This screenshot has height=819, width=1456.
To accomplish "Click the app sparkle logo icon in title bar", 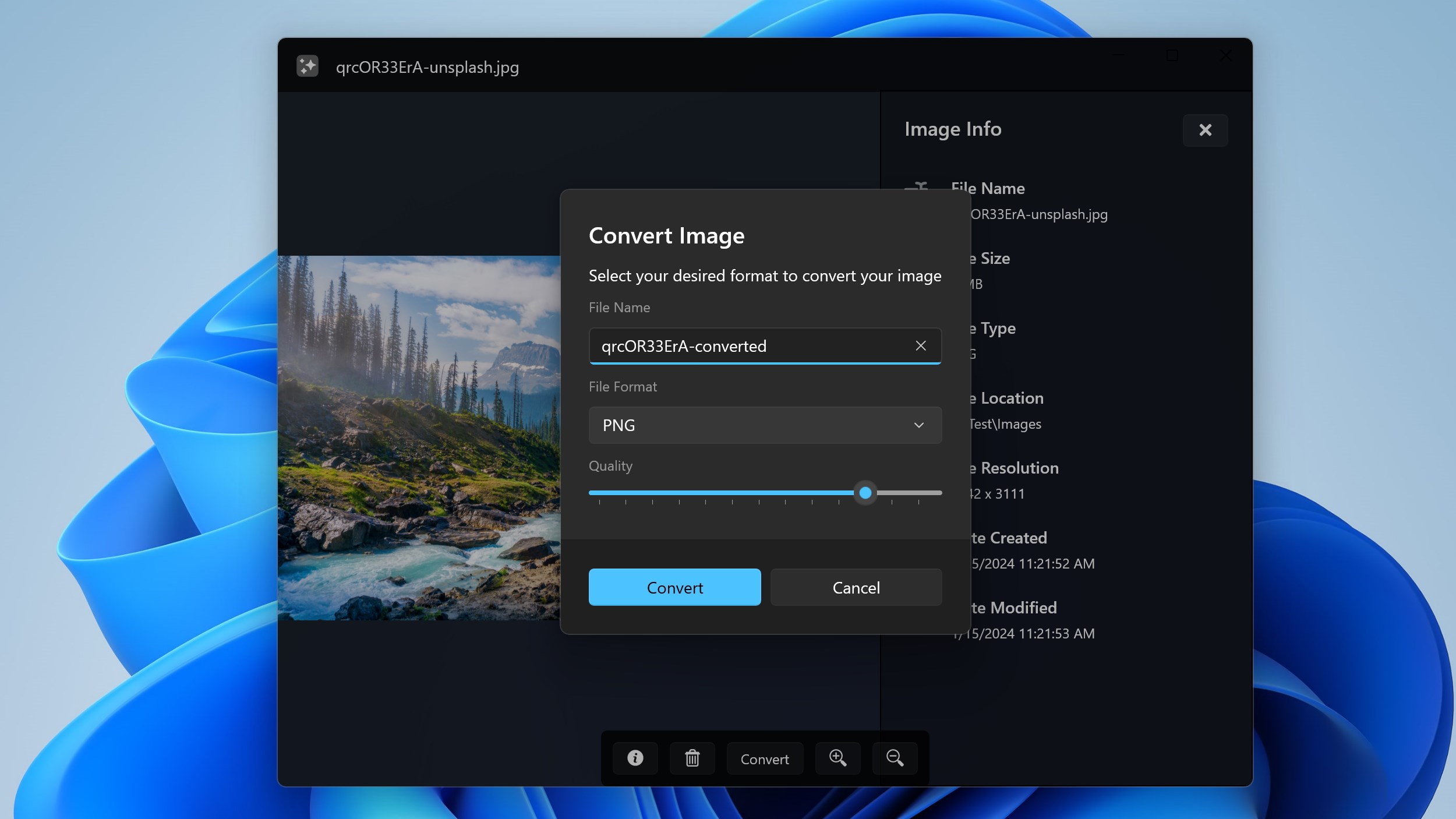I will [308, 66].
